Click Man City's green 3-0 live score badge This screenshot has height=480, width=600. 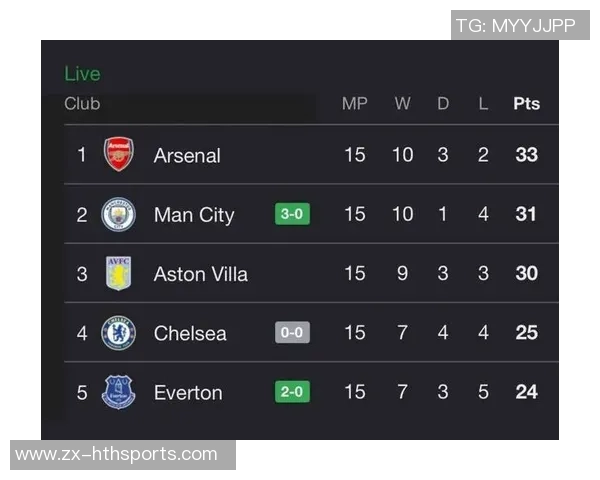coord(292,214)
